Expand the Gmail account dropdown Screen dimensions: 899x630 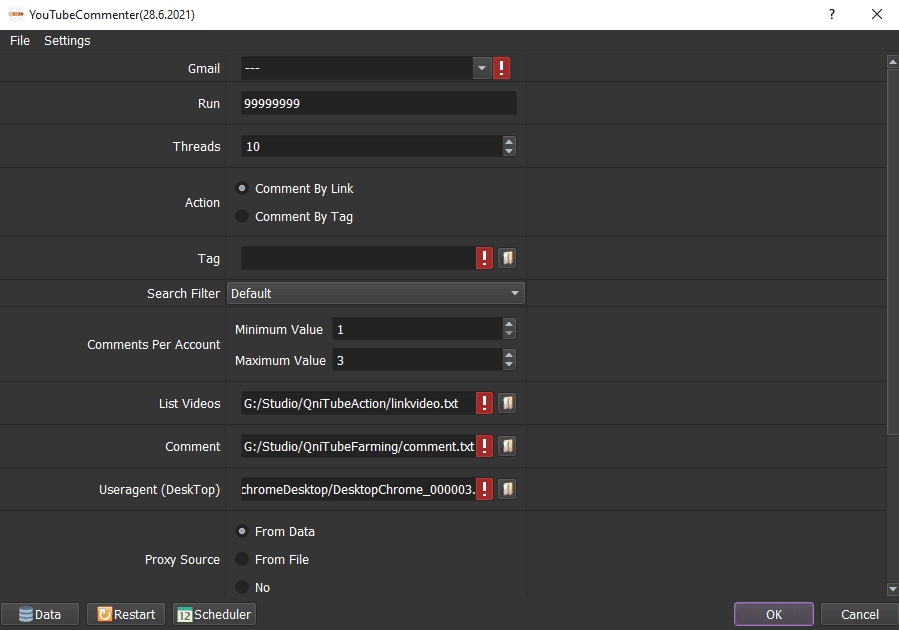pos(481,68)
